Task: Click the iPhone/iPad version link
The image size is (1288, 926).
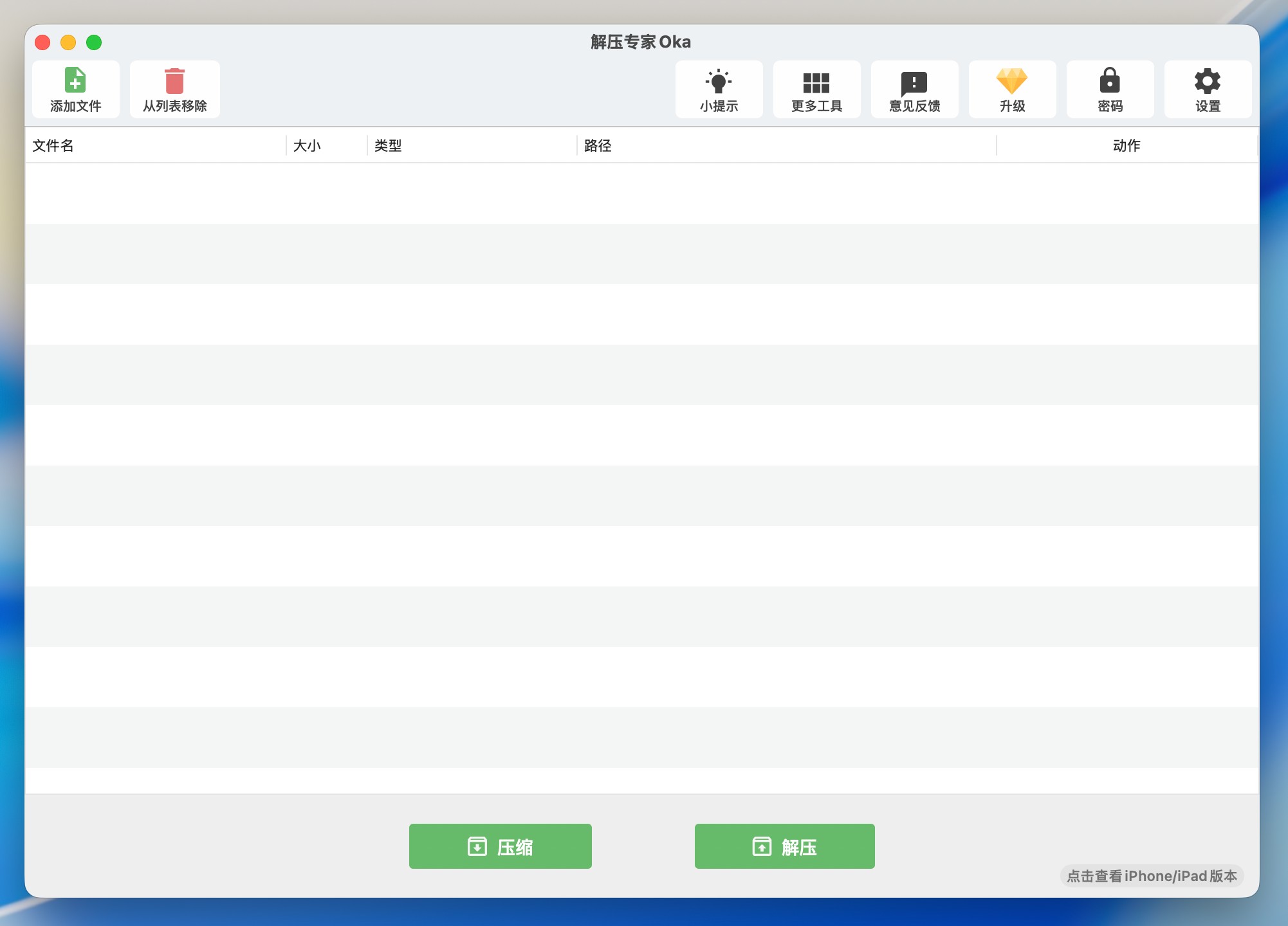Action: (x=1152, y=876)
